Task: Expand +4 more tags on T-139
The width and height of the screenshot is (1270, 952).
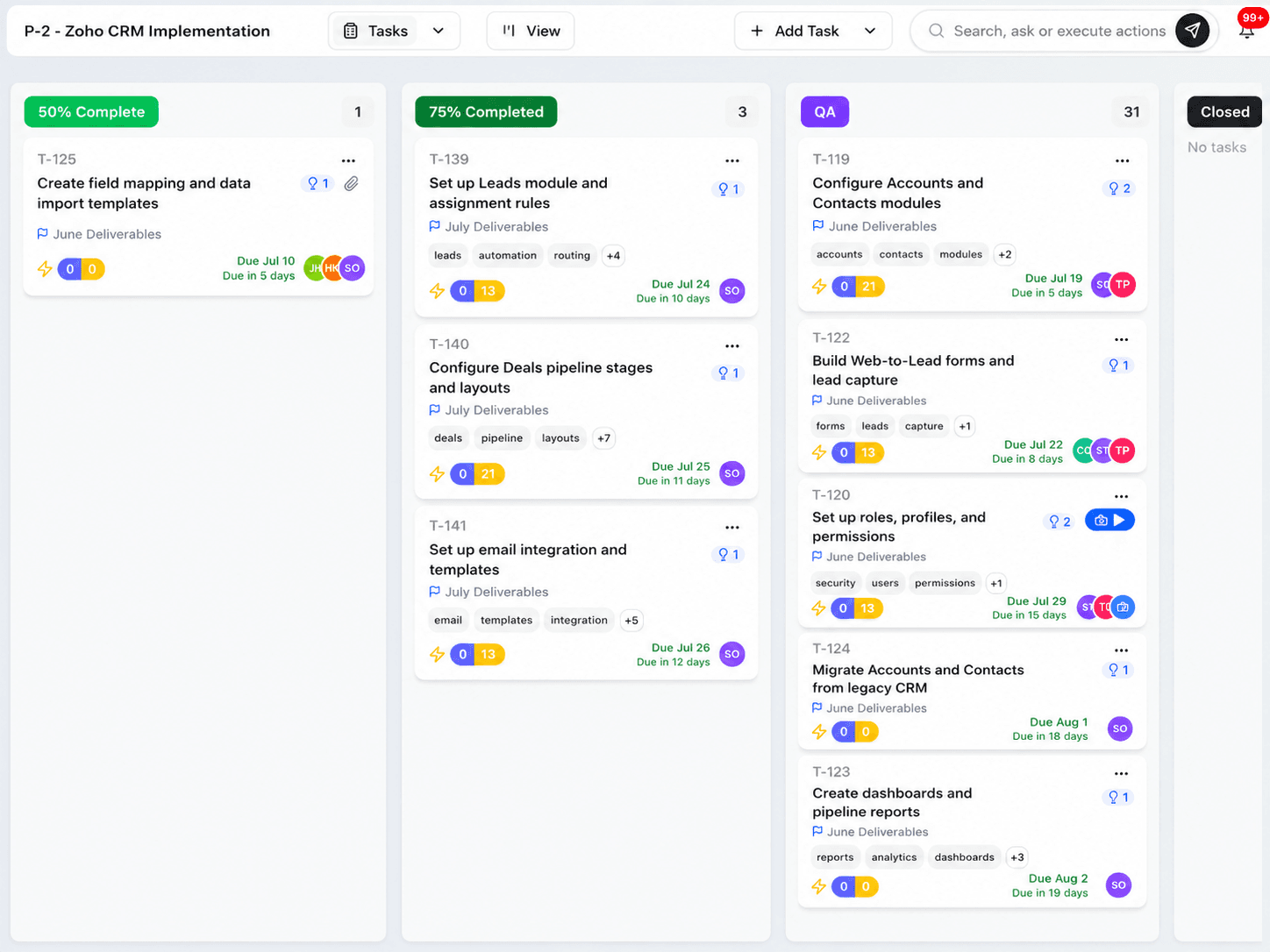Action: point(613,256)
